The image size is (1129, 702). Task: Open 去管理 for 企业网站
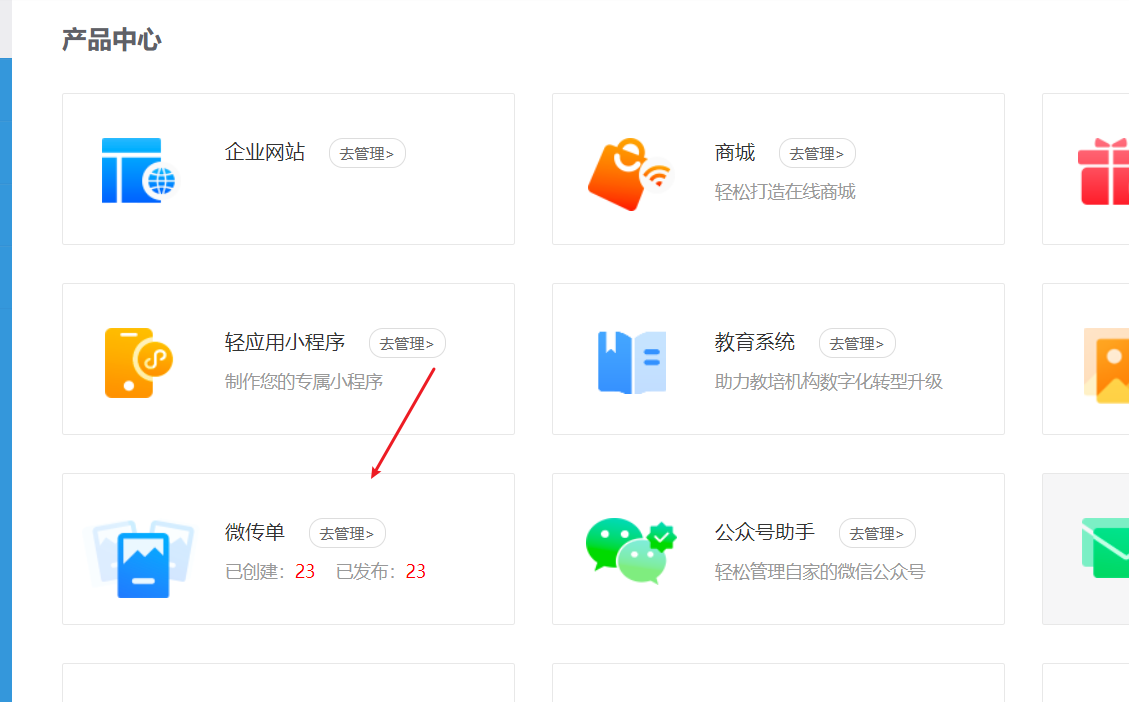pyautogui.click(x=367, y=153)
